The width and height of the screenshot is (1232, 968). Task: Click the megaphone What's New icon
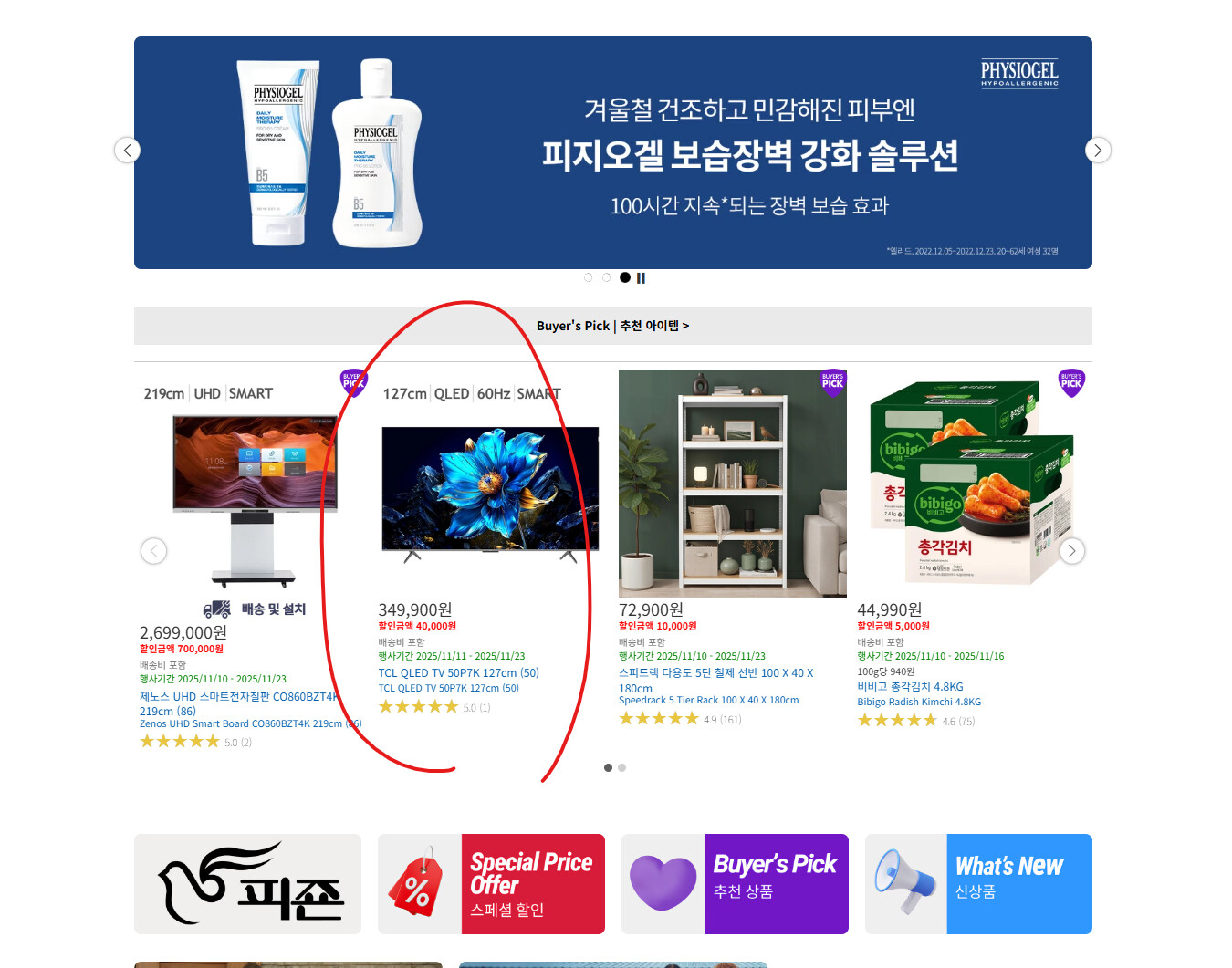905,881
